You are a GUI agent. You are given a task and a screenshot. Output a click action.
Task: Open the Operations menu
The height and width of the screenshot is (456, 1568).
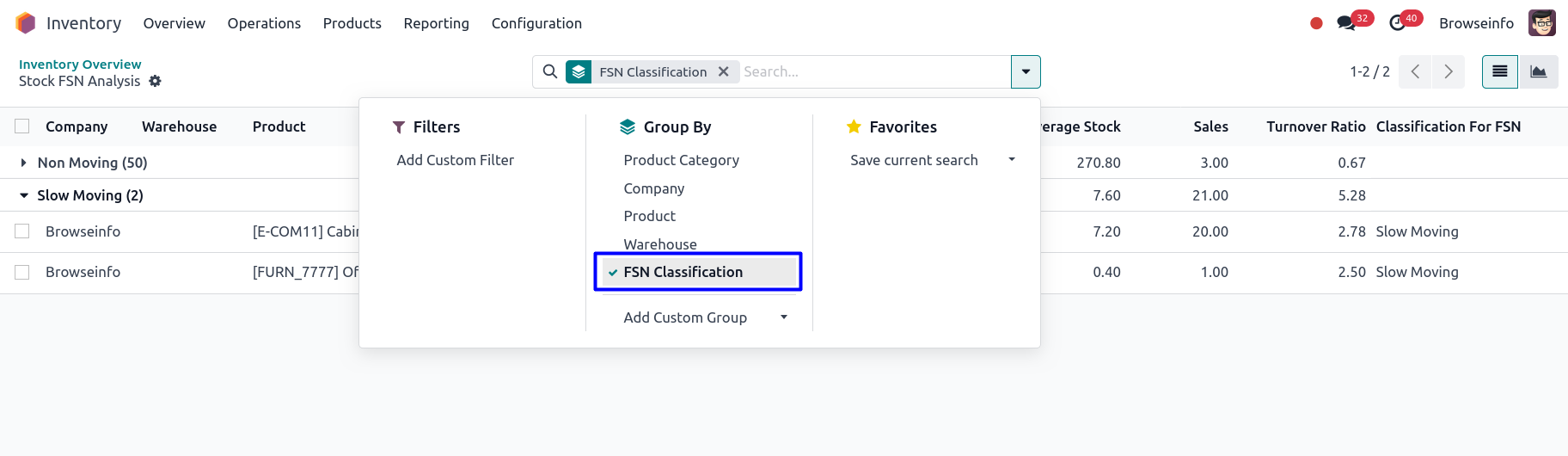pos(264,23)
